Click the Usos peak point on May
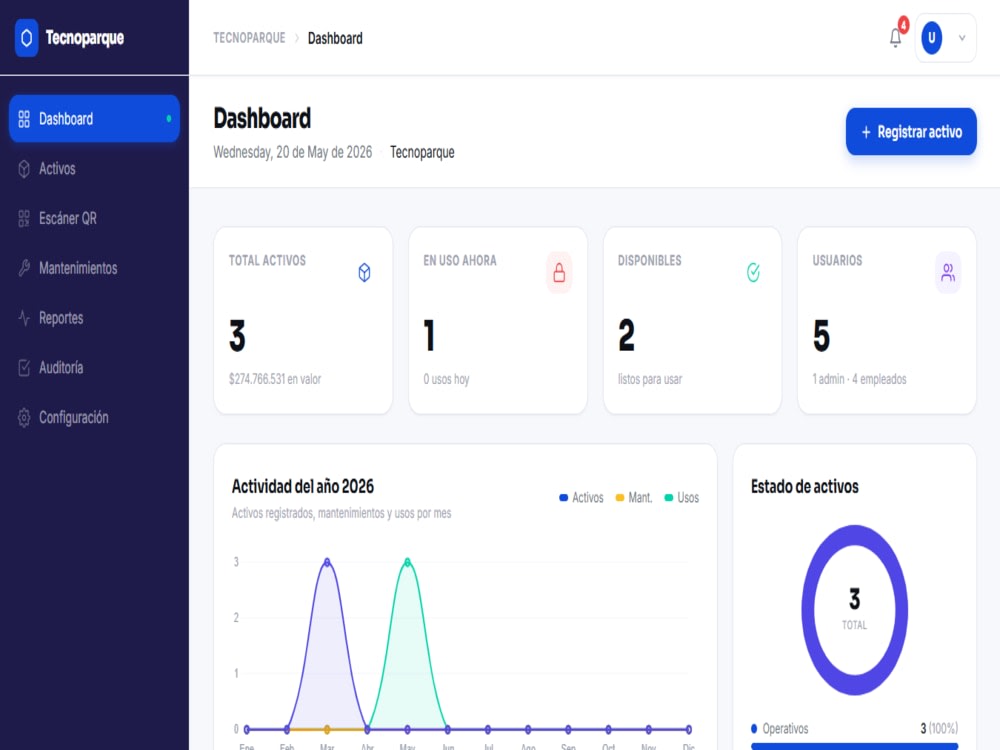 (408, 562)
